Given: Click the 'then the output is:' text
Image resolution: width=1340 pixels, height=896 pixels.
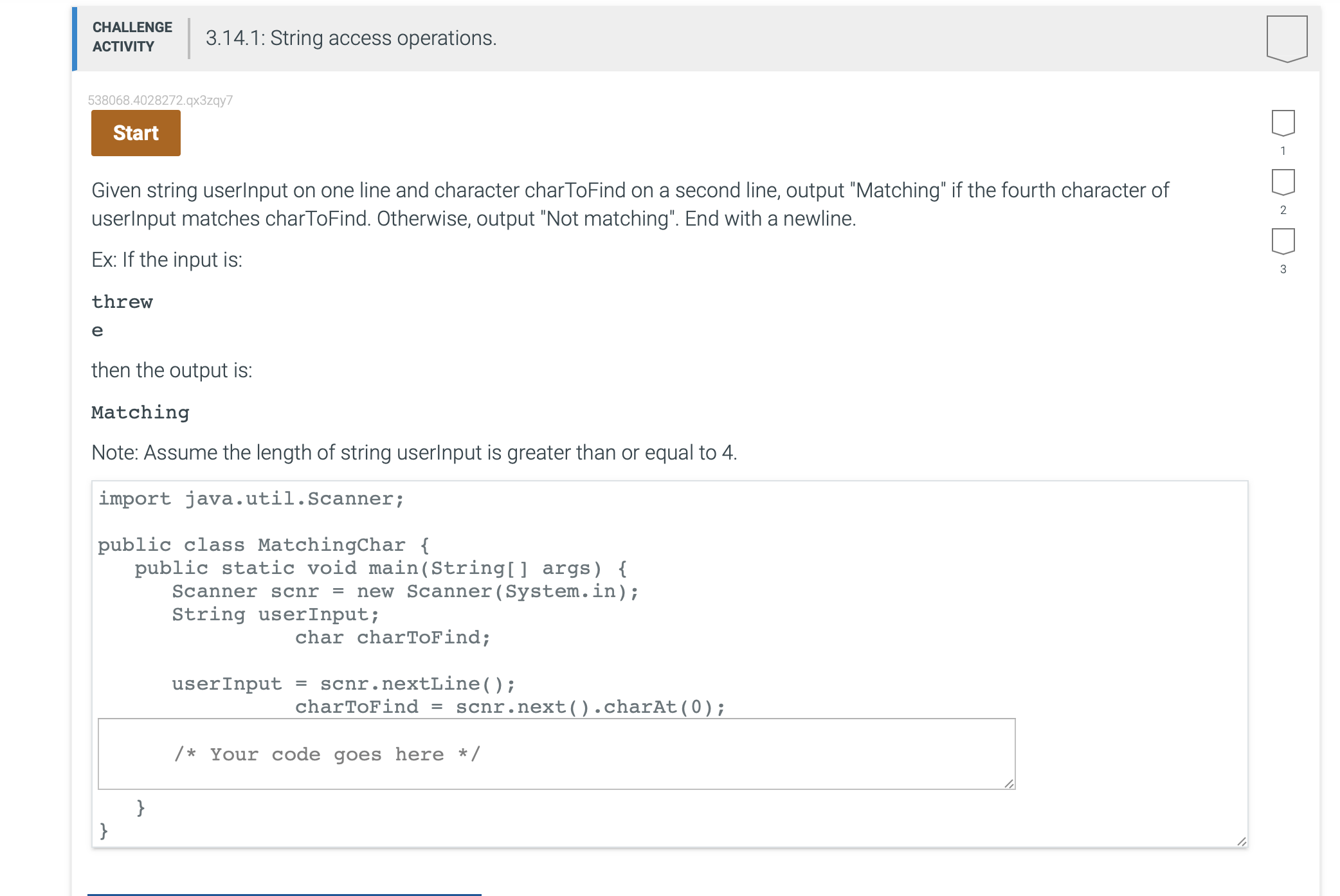Looking at the screenshot, I should coord(172,370).
